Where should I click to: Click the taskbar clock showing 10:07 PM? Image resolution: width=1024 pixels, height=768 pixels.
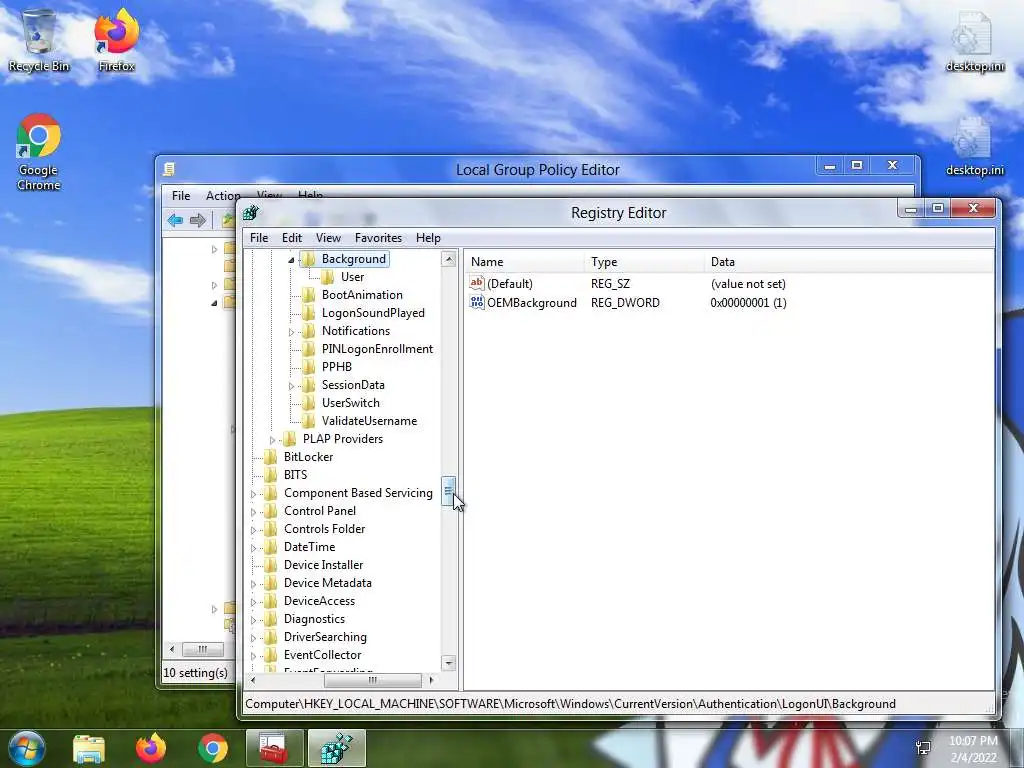973,748
